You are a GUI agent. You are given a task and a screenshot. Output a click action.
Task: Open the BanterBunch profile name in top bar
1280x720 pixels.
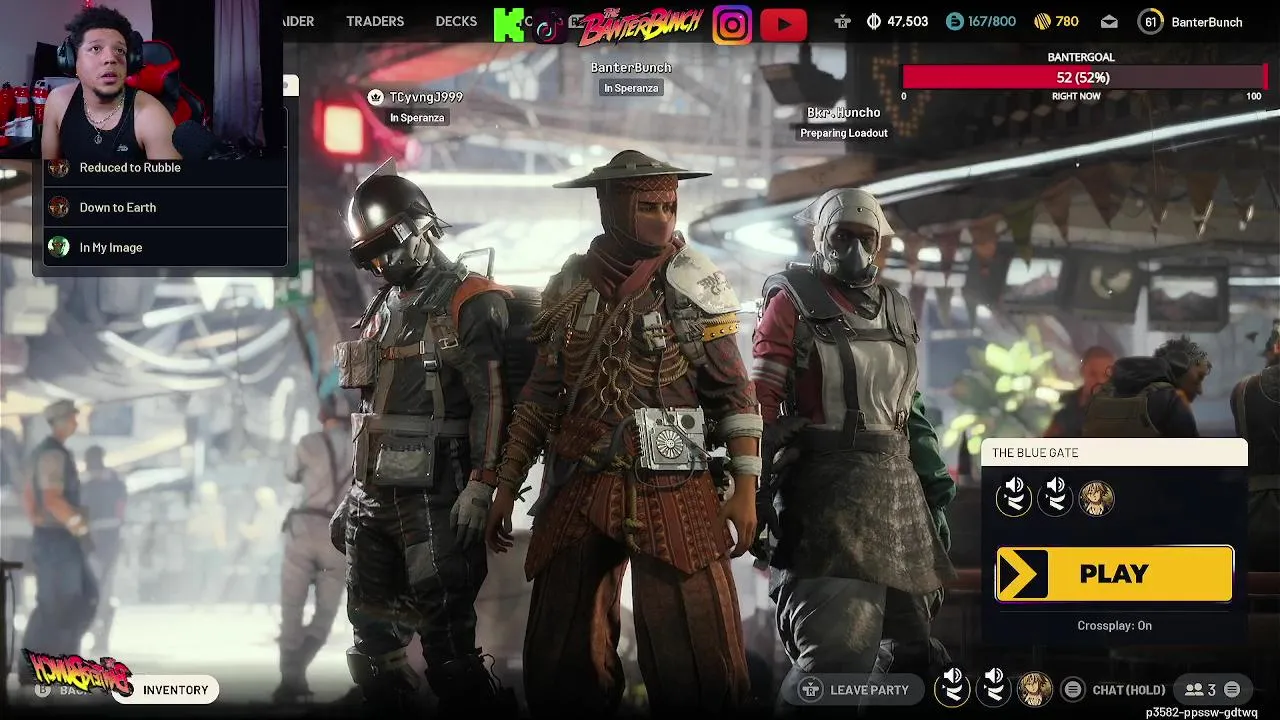[x=1207, y=22]
